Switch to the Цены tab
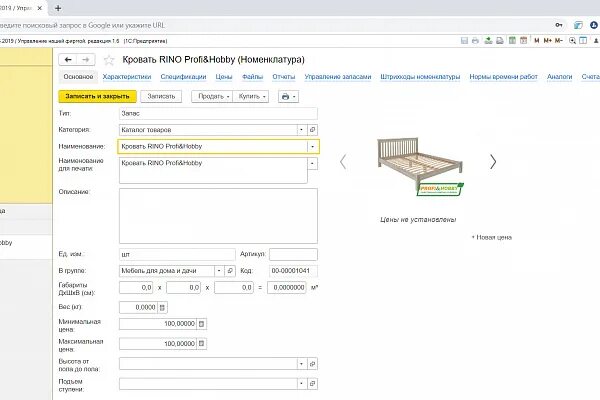This screenshot has height=400, width=600. pos(224,77)
